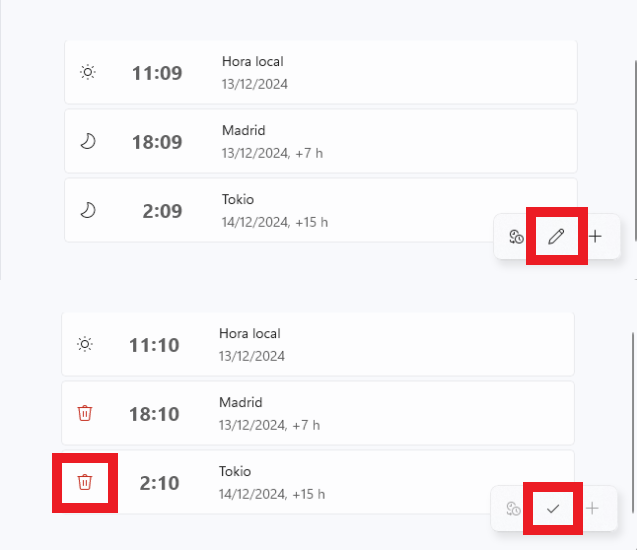Screen dimensions: 637x550
Task: Select the Hora local card showing 11:10
Action: pyautogui.click(x=318, y=344)
